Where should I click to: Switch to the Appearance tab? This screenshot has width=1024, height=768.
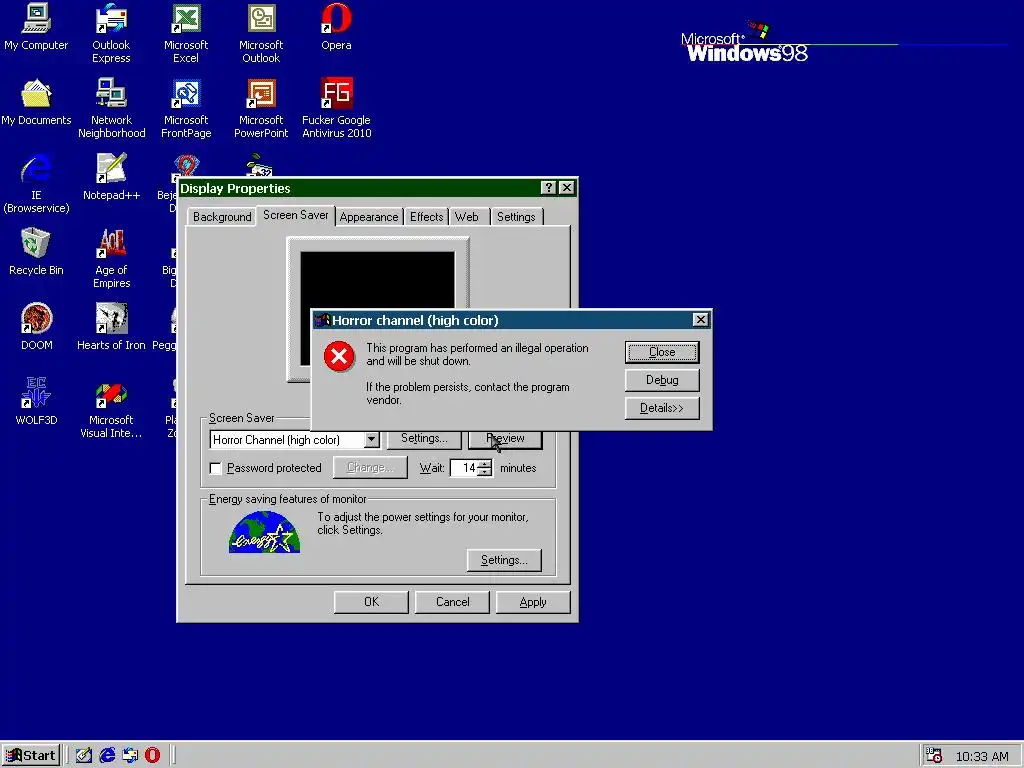[369, 217]
